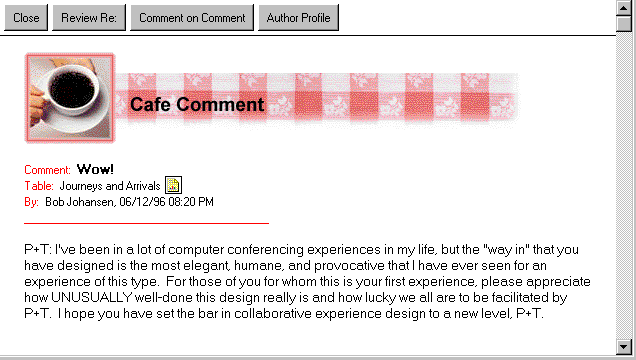
Task: Click the coffee cup picture
Action: (x=70, y=98)
